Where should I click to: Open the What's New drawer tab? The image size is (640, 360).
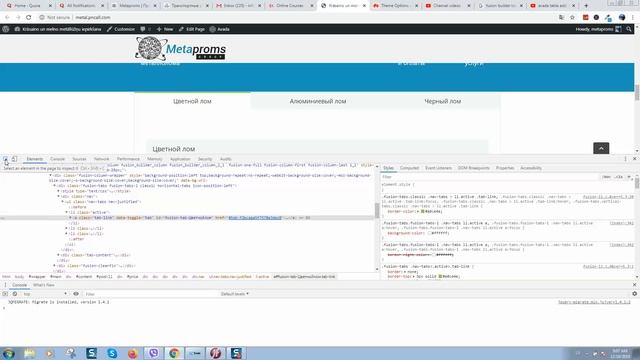pyautogui.click(x=44, y=285)
